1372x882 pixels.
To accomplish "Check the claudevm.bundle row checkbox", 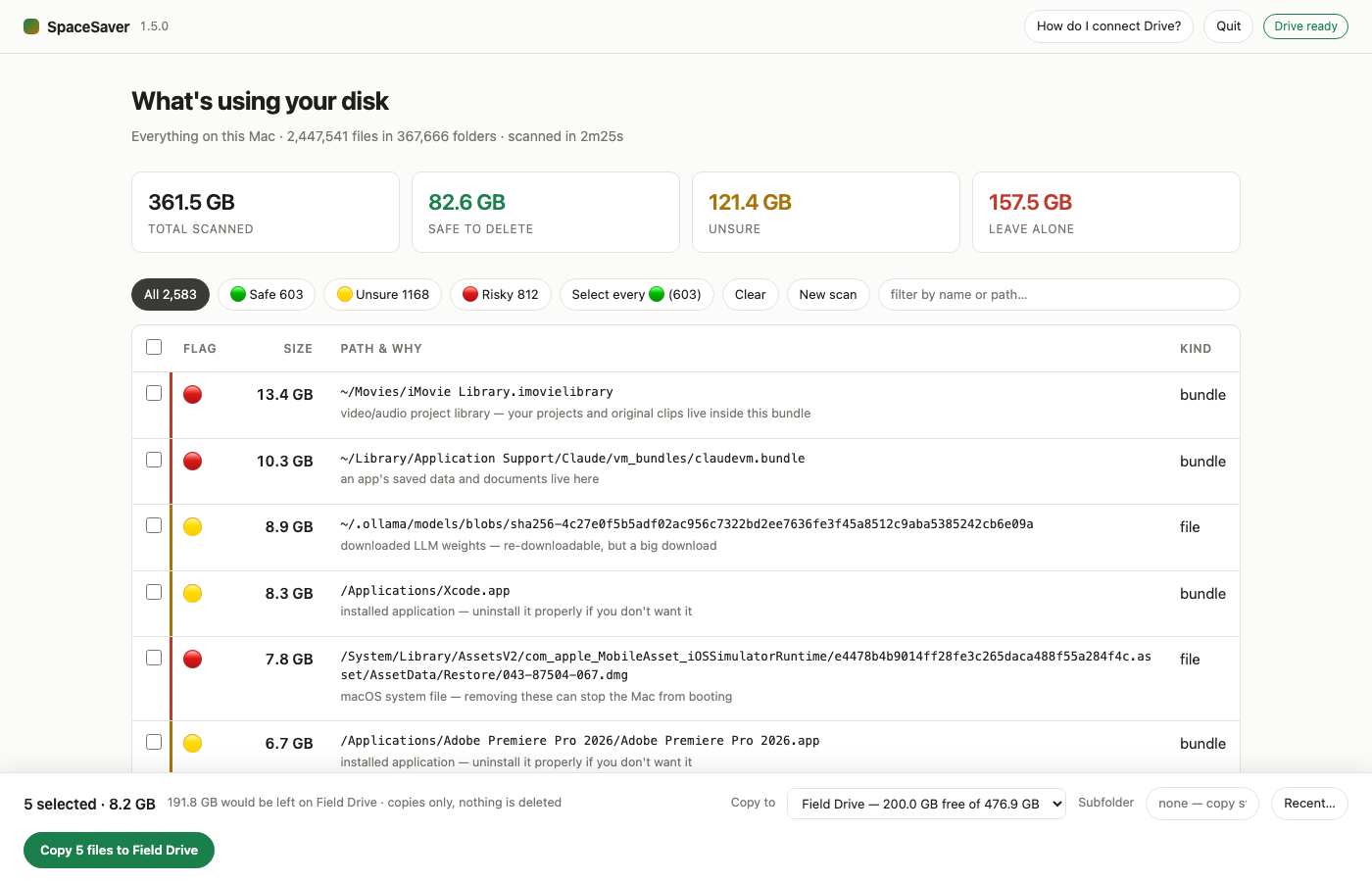I will click(x=154, y=460).
